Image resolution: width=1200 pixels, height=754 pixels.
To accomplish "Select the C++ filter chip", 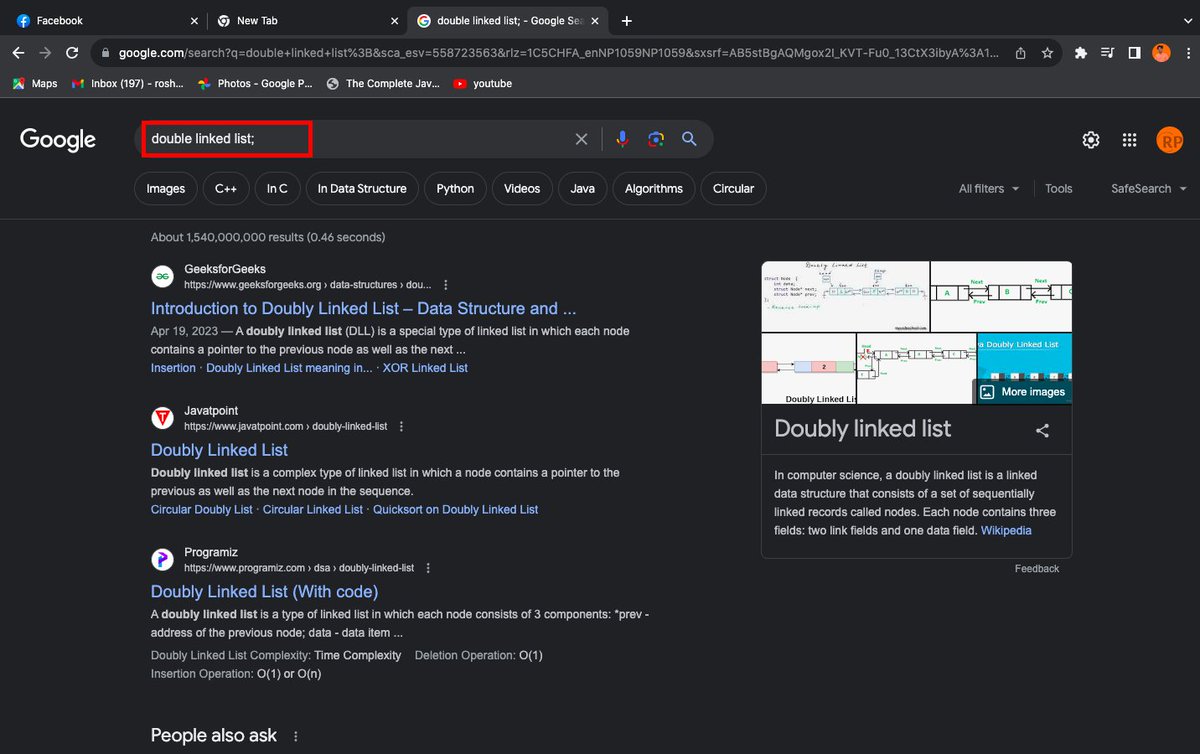I will click(x=226, y=189).
